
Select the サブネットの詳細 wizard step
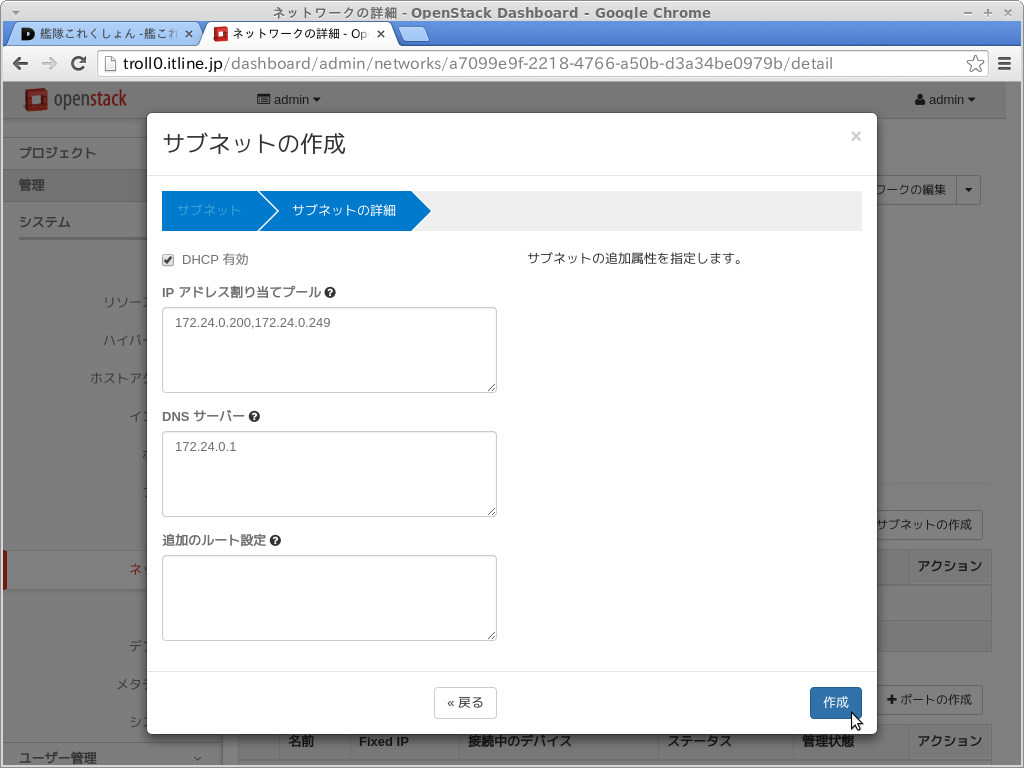343,211
